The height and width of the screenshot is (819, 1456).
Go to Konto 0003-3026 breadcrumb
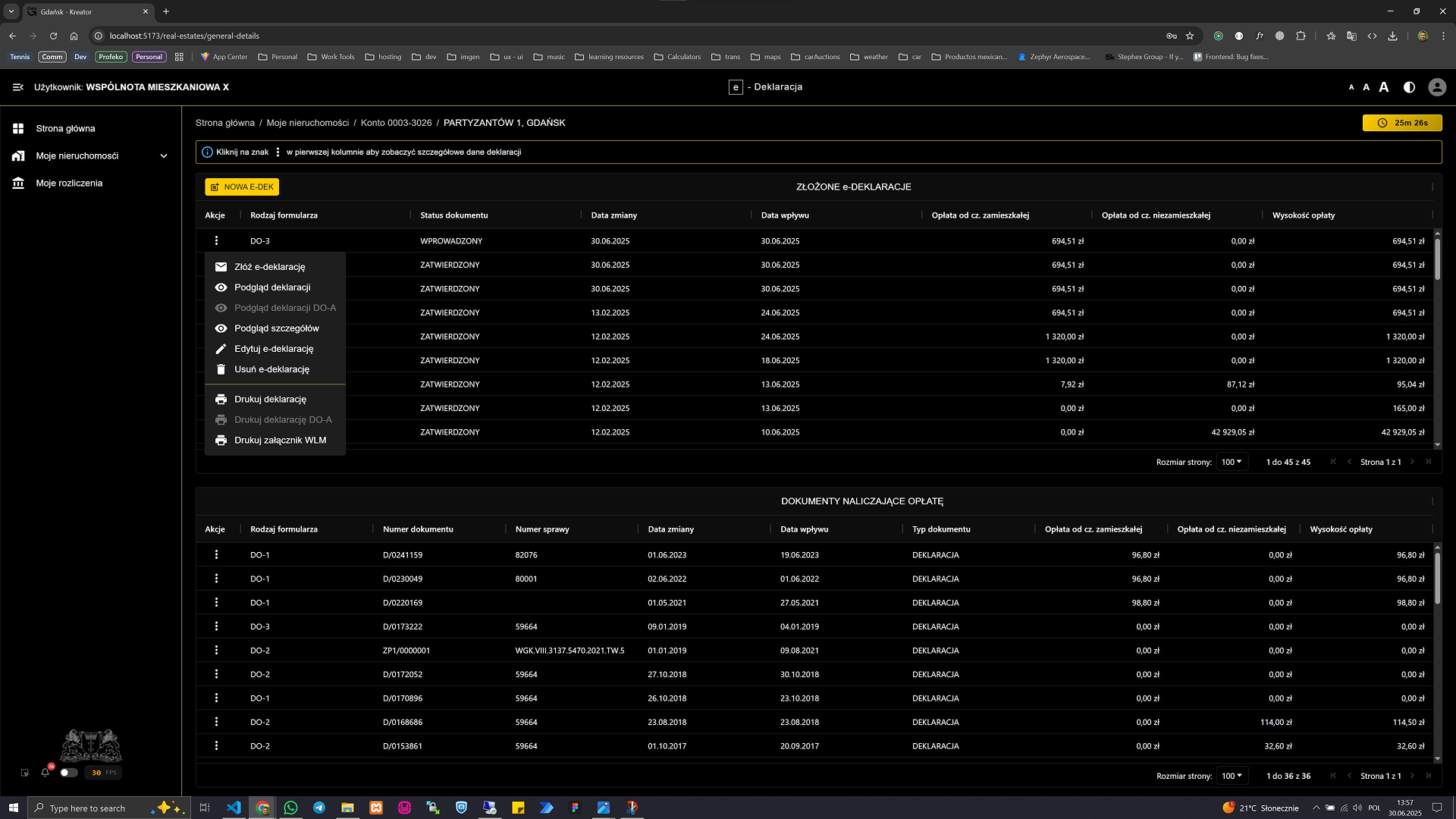click(x=396, y=123)
